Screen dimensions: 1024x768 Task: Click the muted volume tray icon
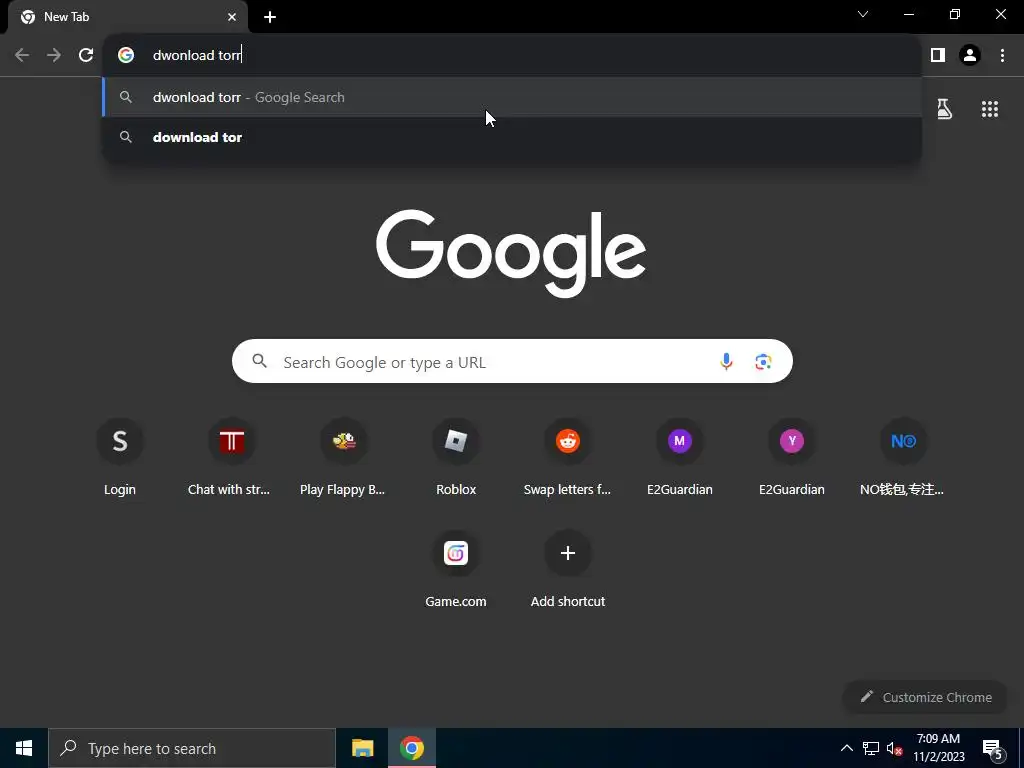click(x=895, y=748)
